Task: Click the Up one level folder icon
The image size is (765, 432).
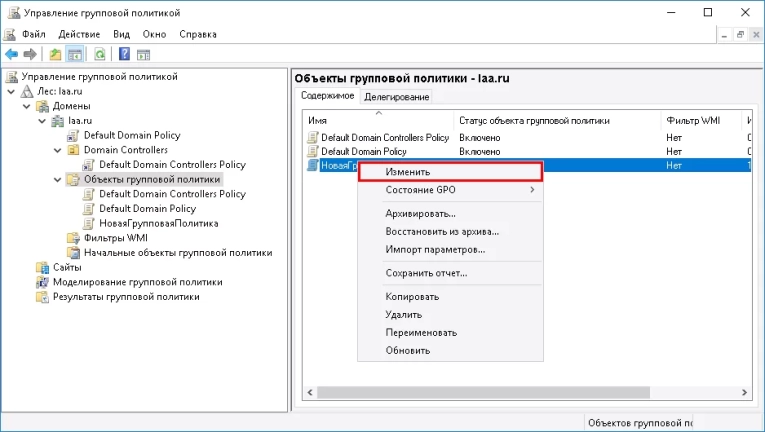Action: click(x=55, y=54)
